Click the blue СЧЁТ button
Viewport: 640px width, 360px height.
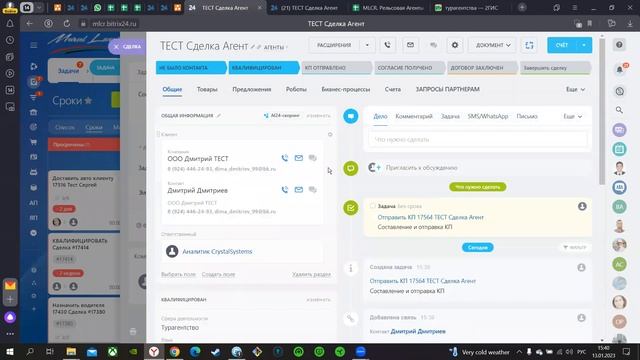pyautogui.click(x=562, y=45)
